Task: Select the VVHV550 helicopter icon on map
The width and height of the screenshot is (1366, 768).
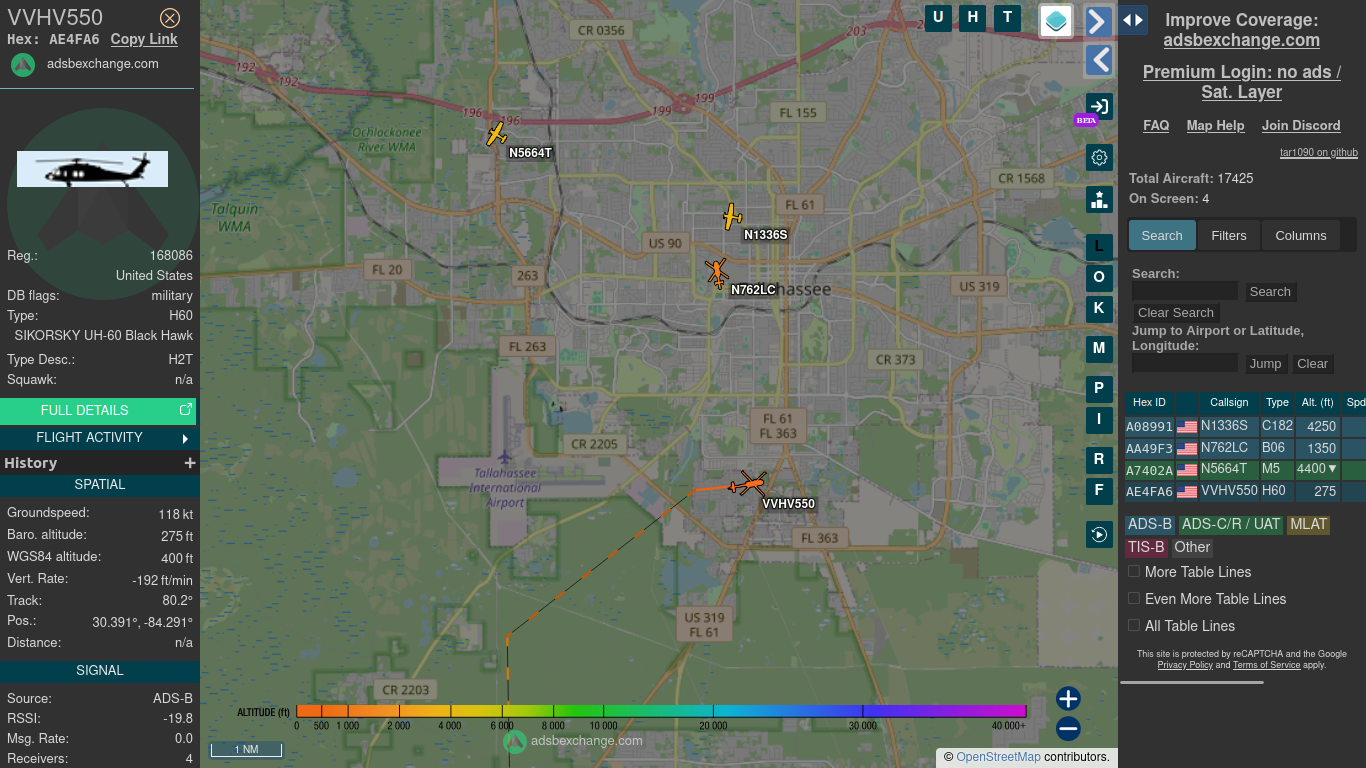Action: (x=748, y=484)
